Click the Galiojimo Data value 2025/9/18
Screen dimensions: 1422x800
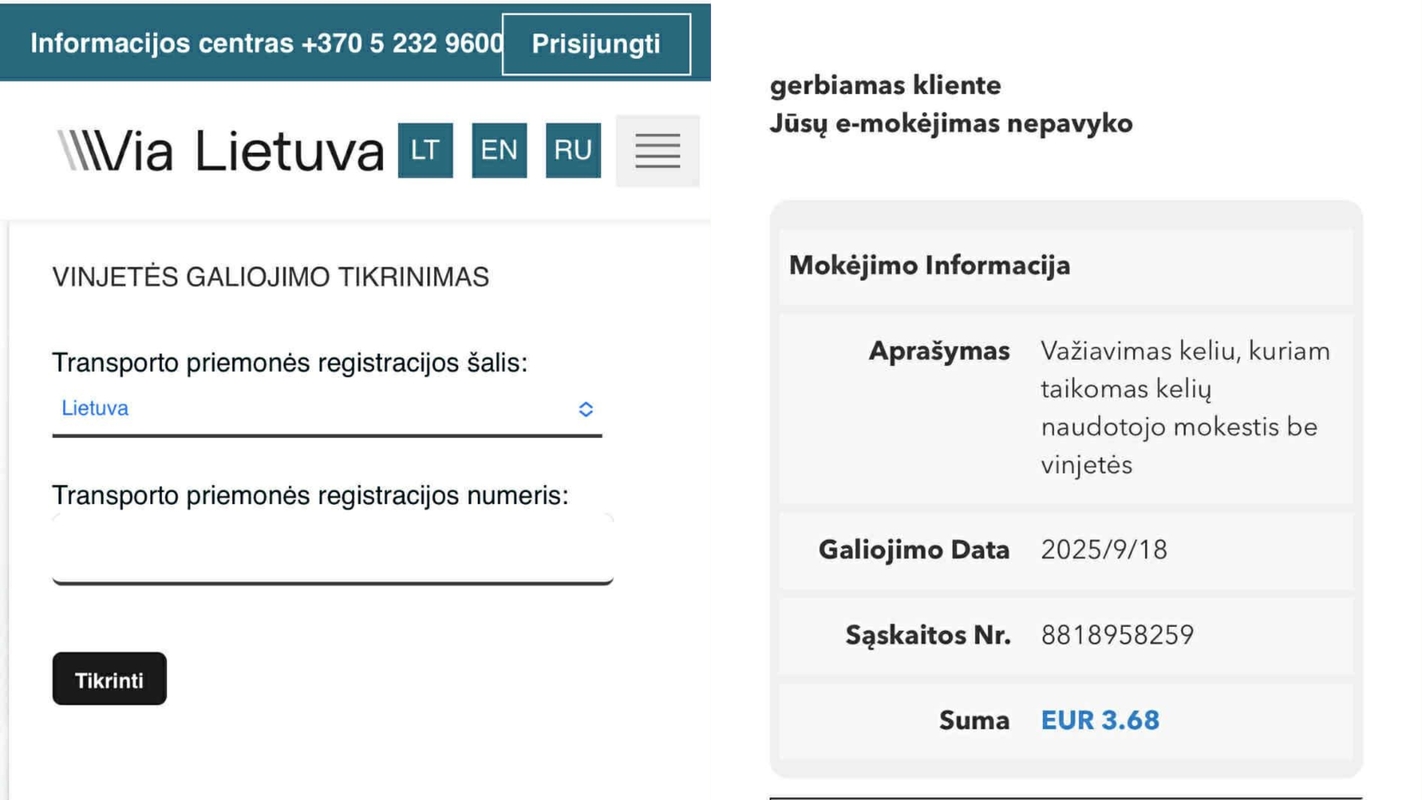point(1104,550)
